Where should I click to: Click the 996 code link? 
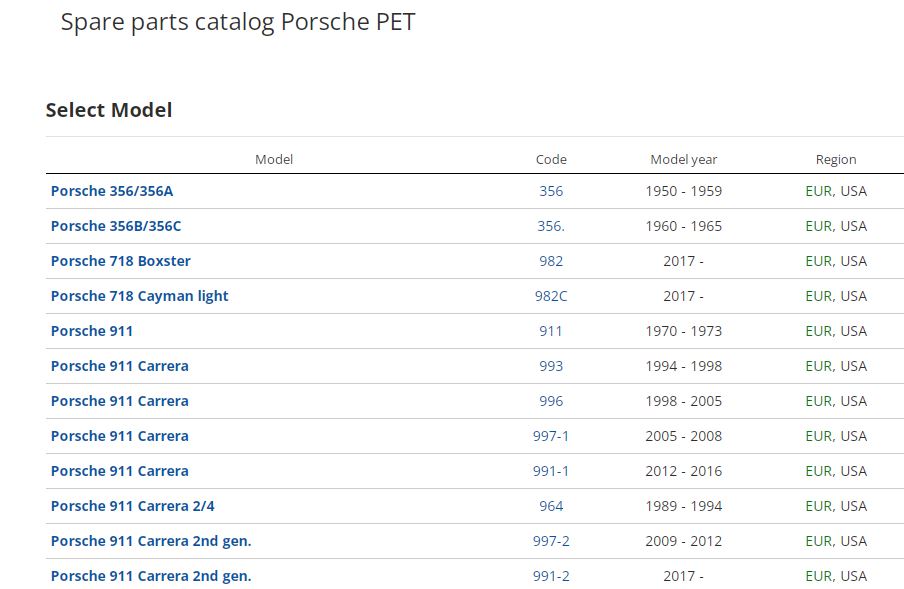(551, 401)
